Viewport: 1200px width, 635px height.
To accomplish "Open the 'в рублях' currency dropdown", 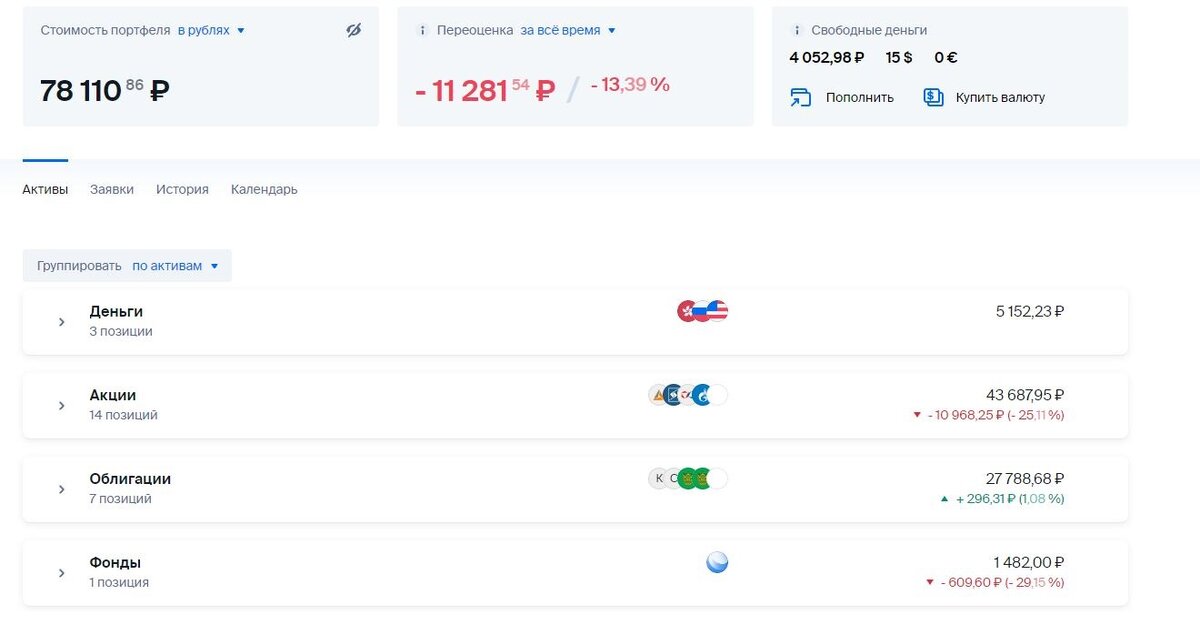I will 211,30.
